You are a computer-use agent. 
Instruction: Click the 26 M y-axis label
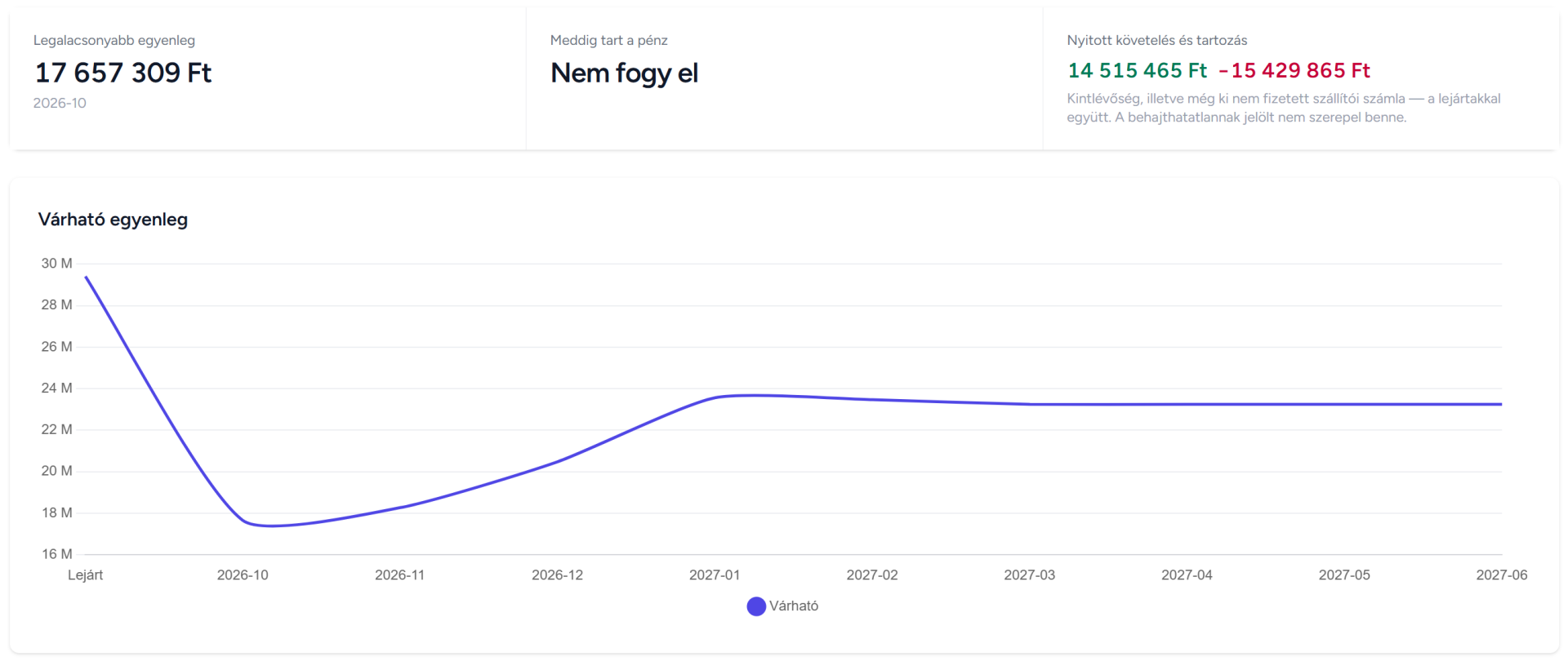(x=57, y=347)
